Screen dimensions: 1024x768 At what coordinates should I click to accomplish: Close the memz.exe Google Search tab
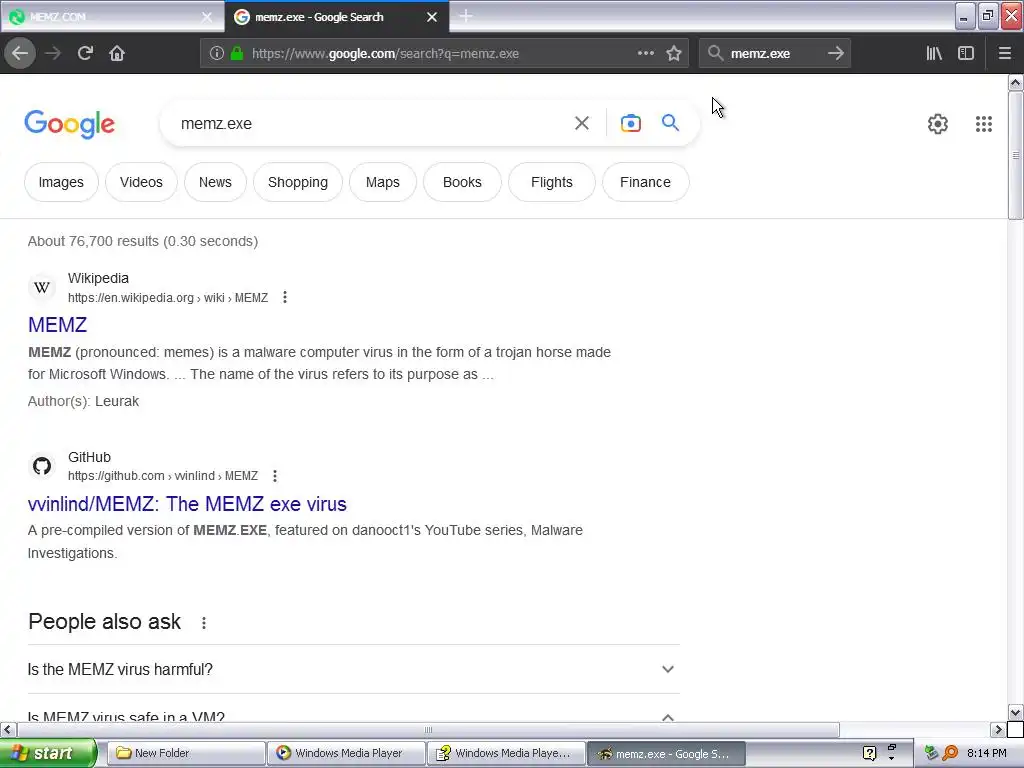tap(432, 17)
